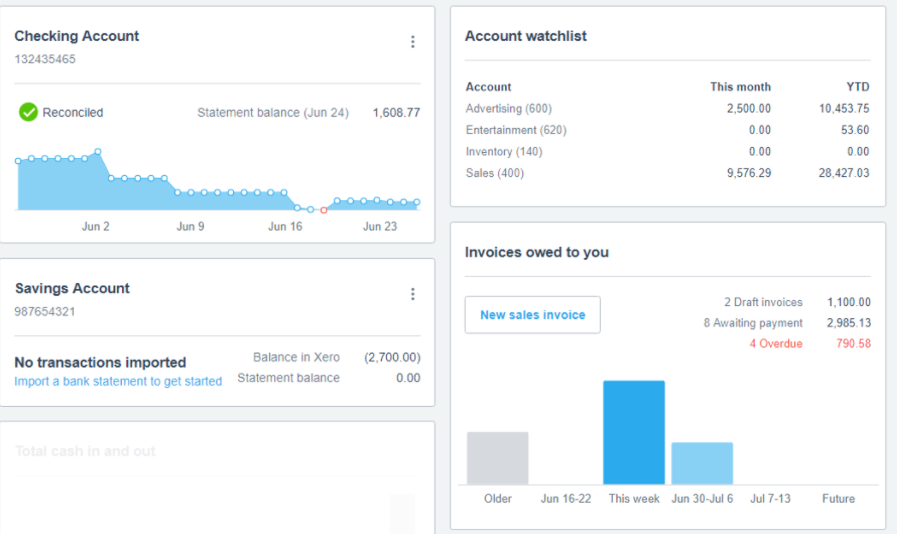This screenshot has width=897, height=534.
Task: Click the Advertising this month 2,500.00 value
Action: (x=749, y=108)
